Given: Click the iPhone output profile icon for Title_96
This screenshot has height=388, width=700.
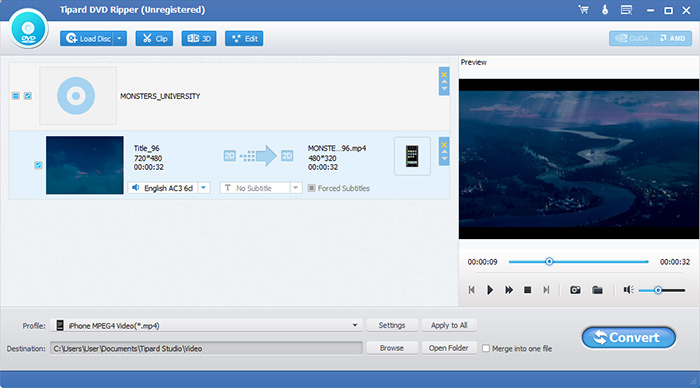Looking at the screenshot, I should pyautogui.click(x=412, y=156).
